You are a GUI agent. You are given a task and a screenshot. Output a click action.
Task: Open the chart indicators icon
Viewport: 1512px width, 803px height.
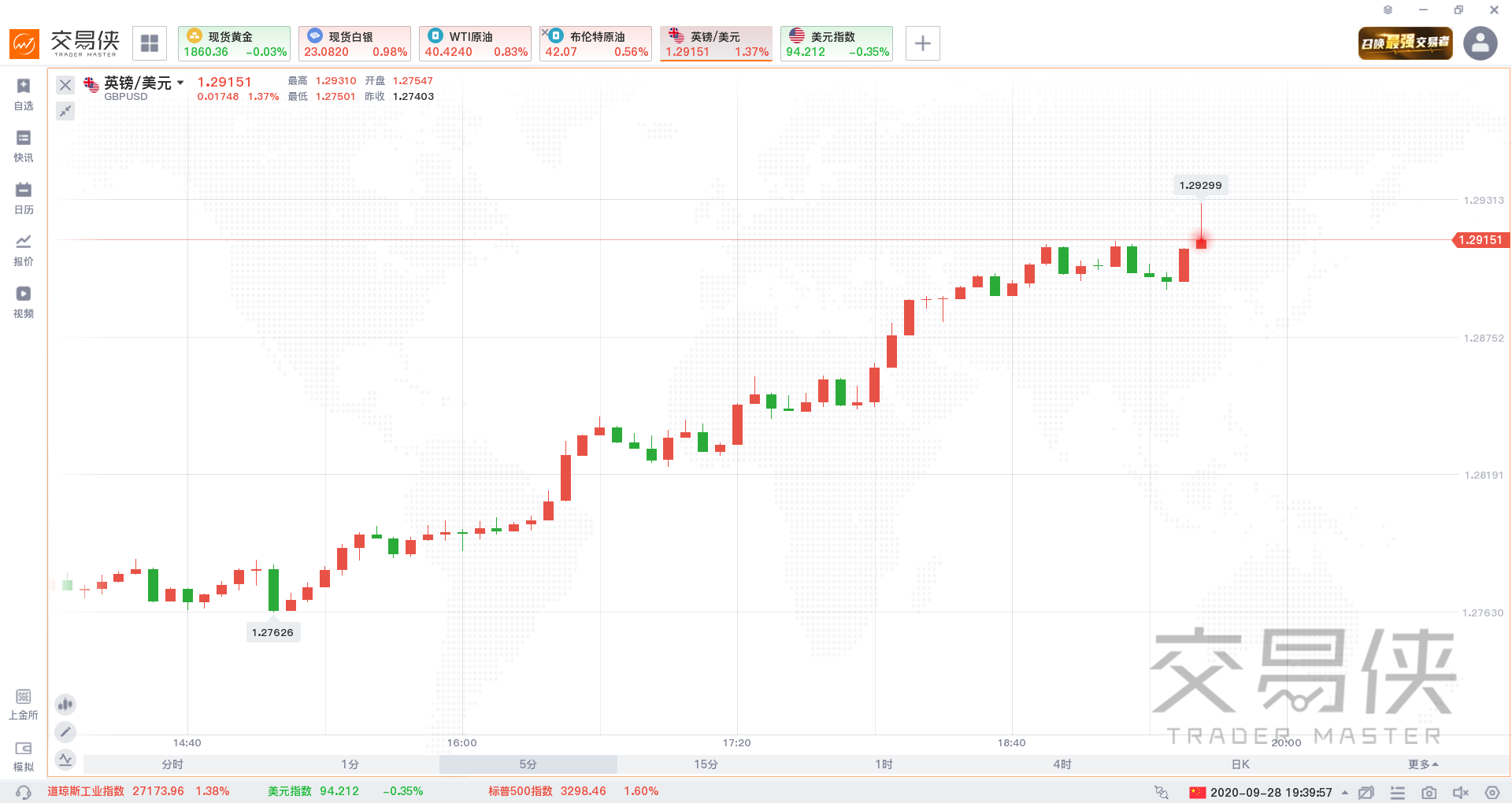pos(65,760)
